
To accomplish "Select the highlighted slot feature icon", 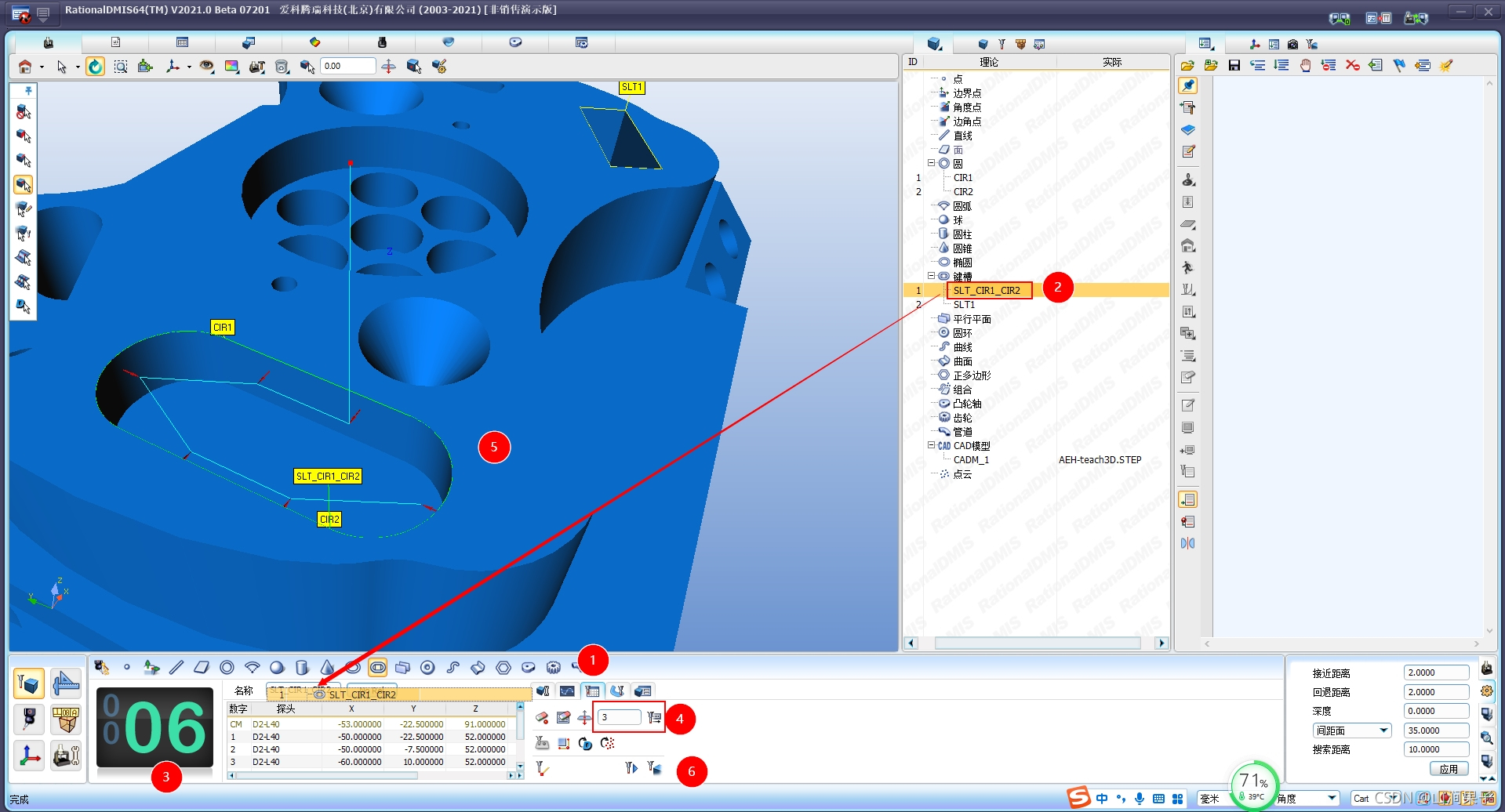I will (x=377, y=667).
